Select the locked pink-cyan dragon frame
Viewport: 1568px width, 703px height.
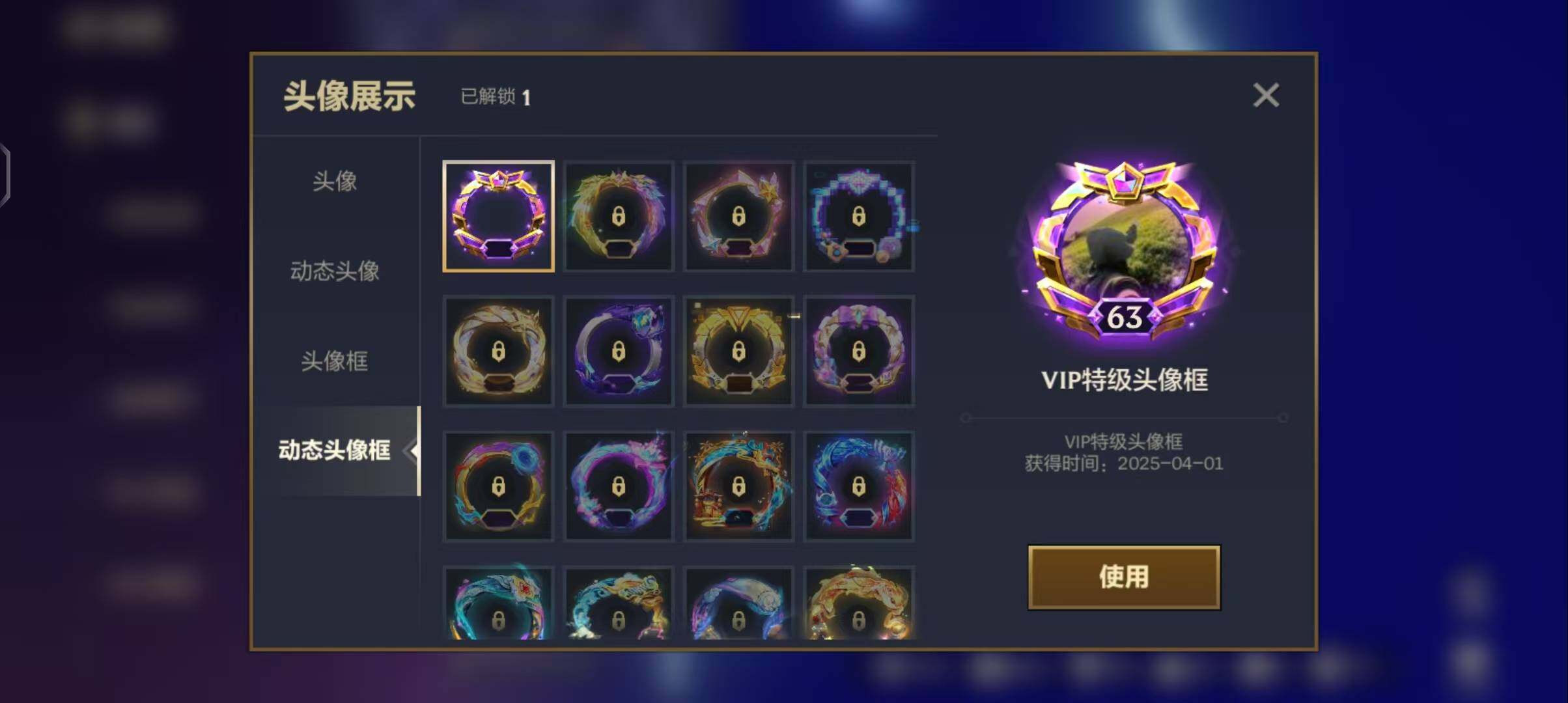pyautogui.click(x=619, y=486)
